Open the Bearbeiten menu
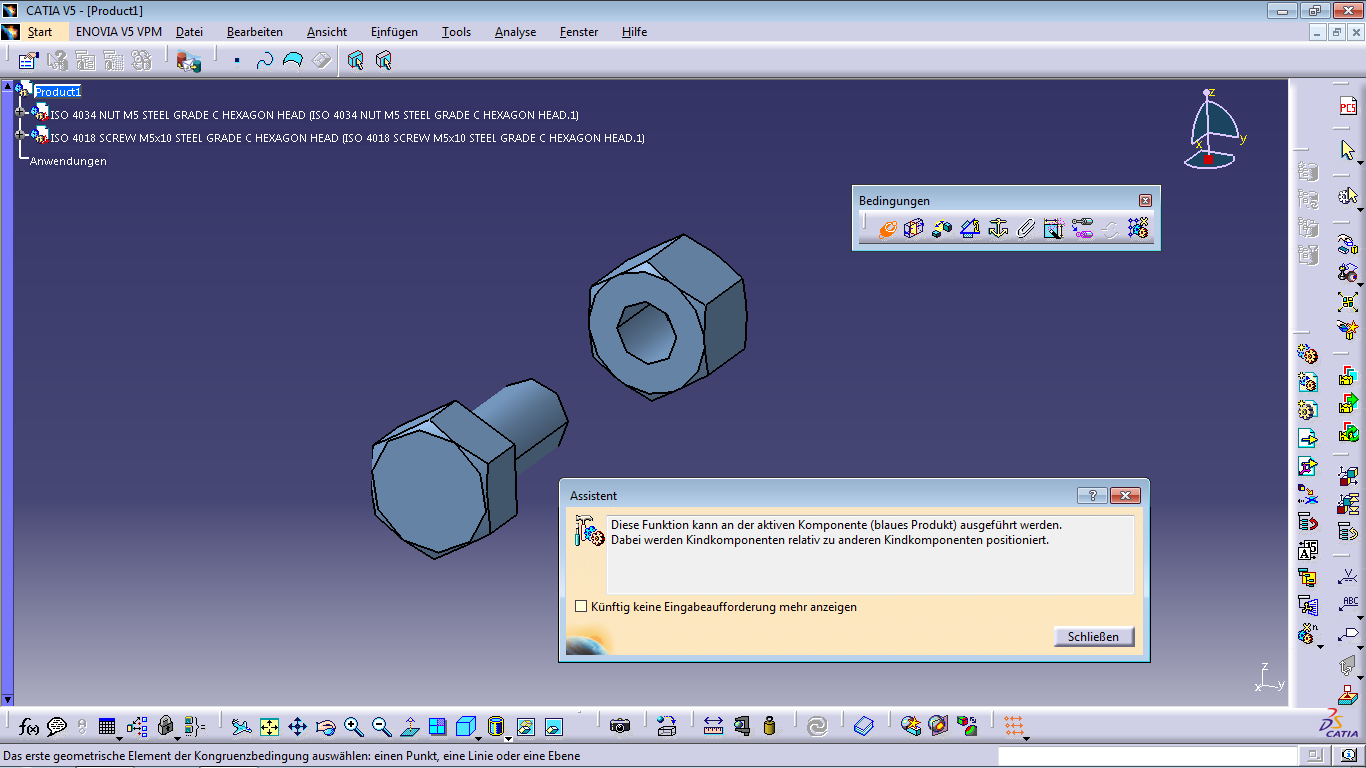This screenshot has width=1366, height=768. pyautogui.click(x=255, y=32)
